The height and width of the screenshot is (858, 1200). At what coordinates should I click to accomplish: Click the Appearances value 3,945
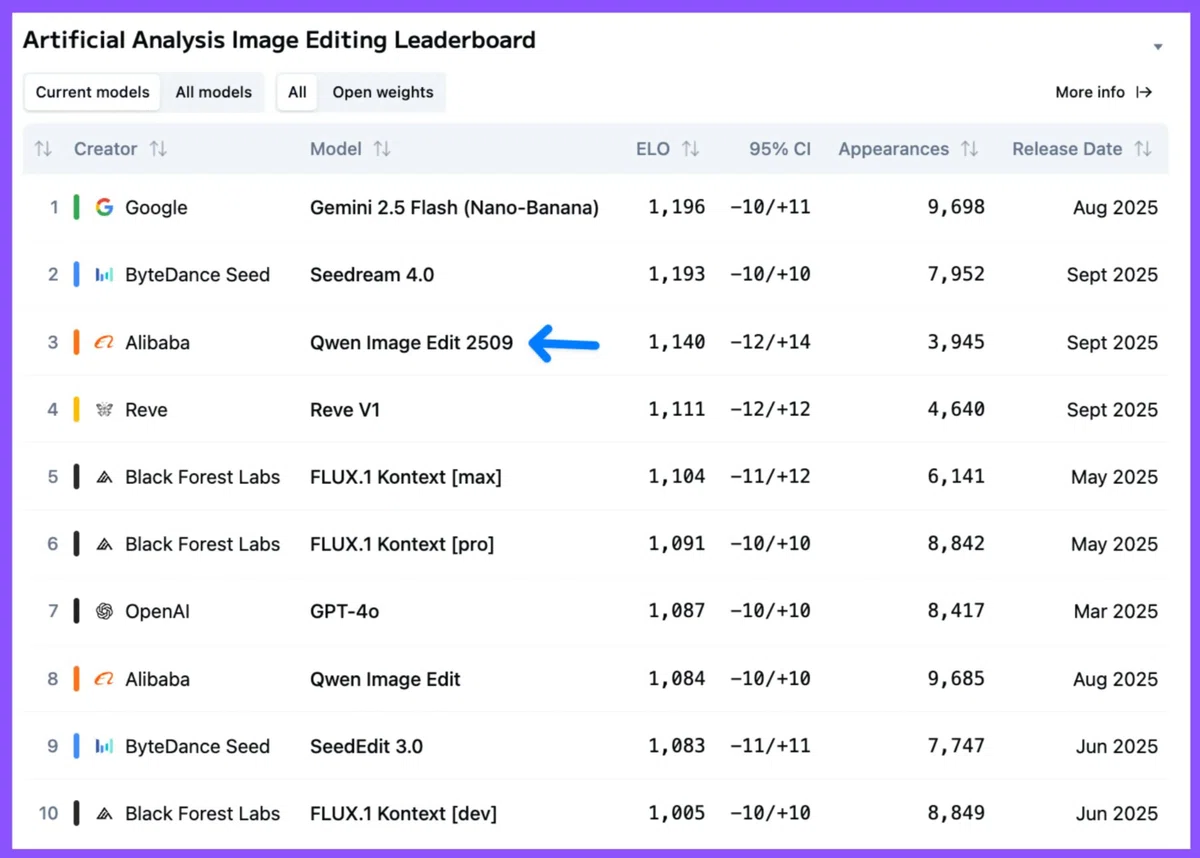pos(956,343)
